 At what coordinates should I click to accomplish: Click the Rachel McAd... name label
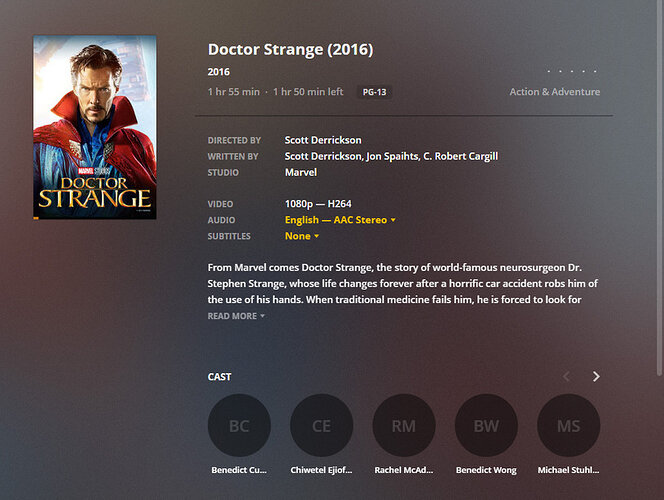click(404, 470)
